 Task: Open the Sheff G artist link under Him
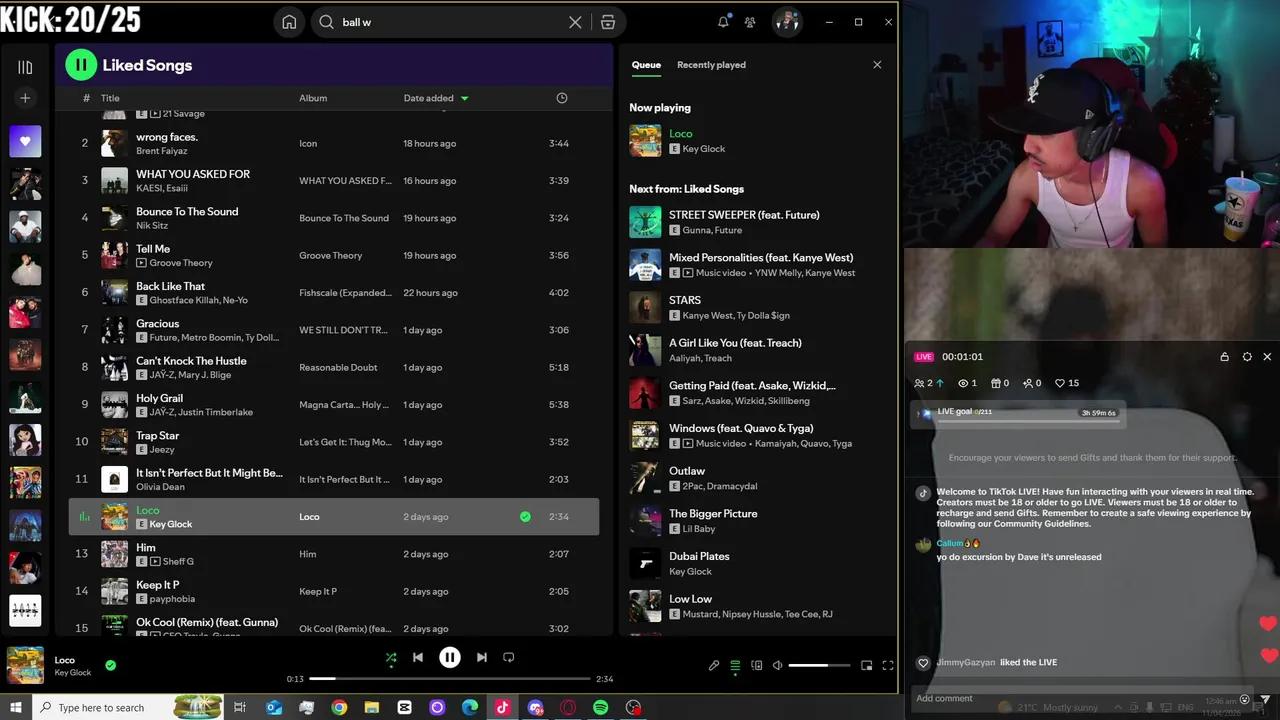click(x=178, y=562)
